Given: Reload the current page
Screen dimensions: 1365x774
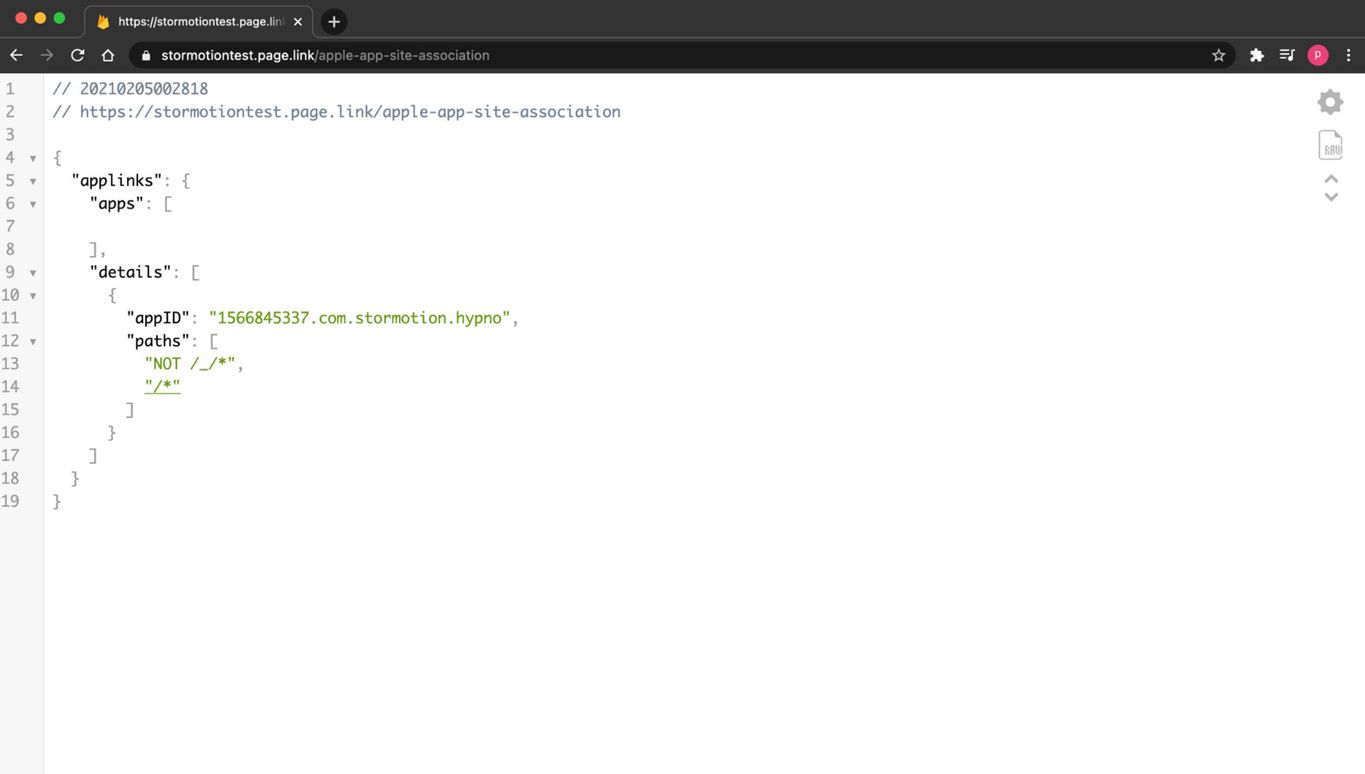Looking at the screenshot, I should 77,55.
